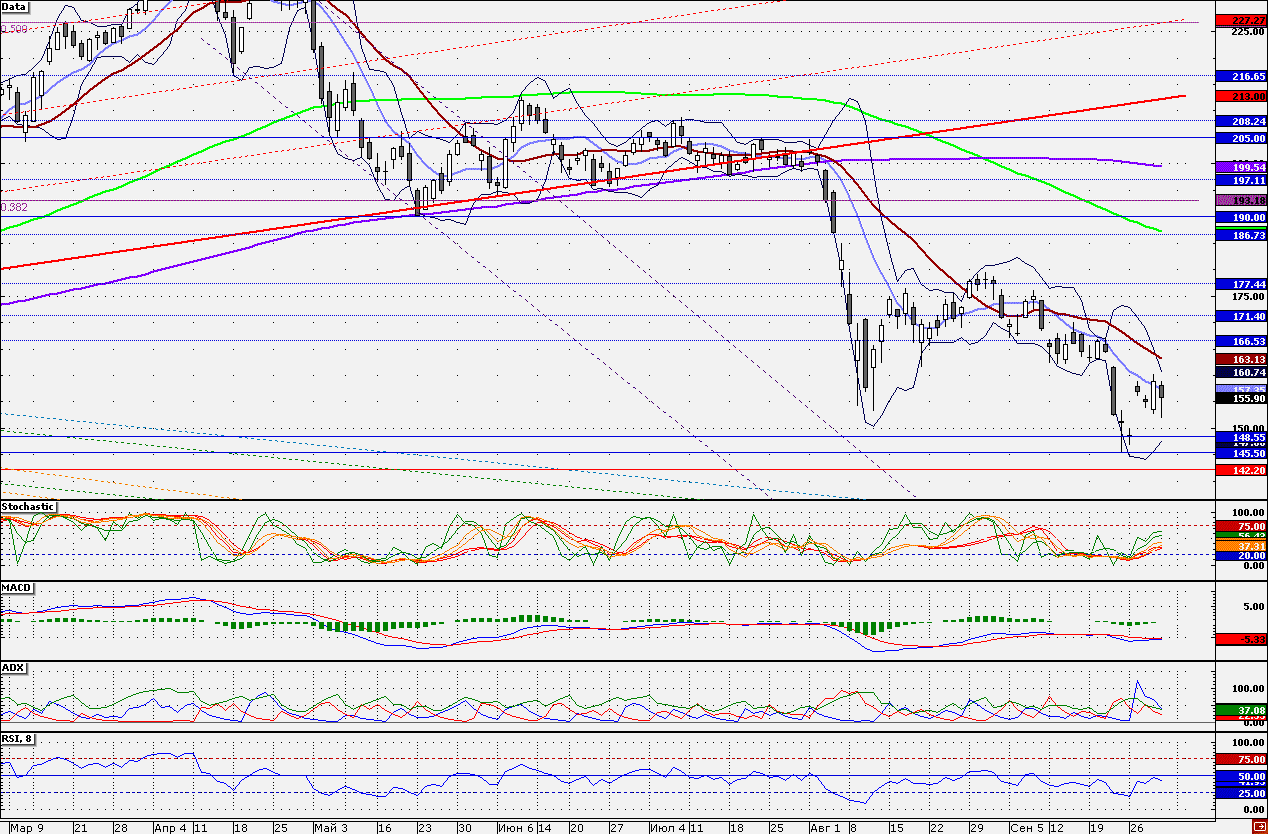The width and height of the screenshot is (1268, 834).
Task: Open the RSI, 8 indicator label
Action: click(20, 739)
